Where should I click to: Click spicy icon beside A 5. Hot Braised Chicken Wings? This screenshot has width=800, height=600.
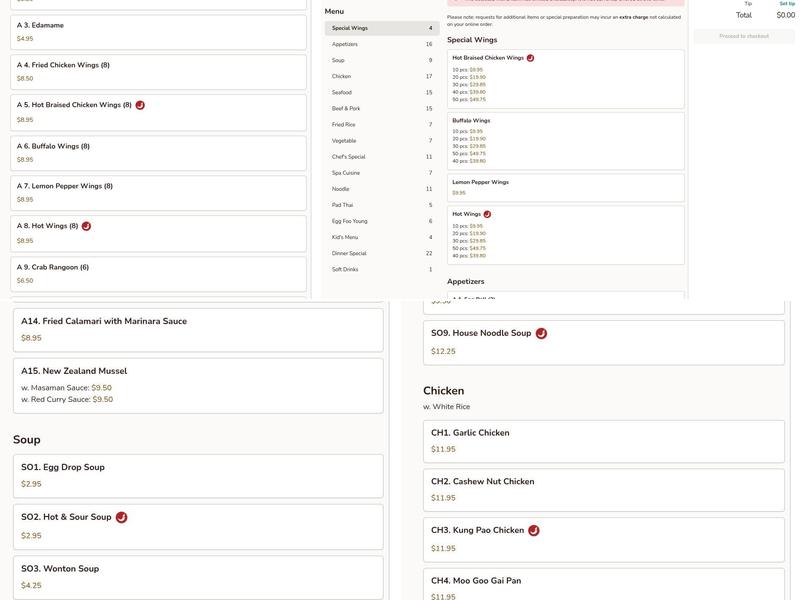click(x=140, y=105)
